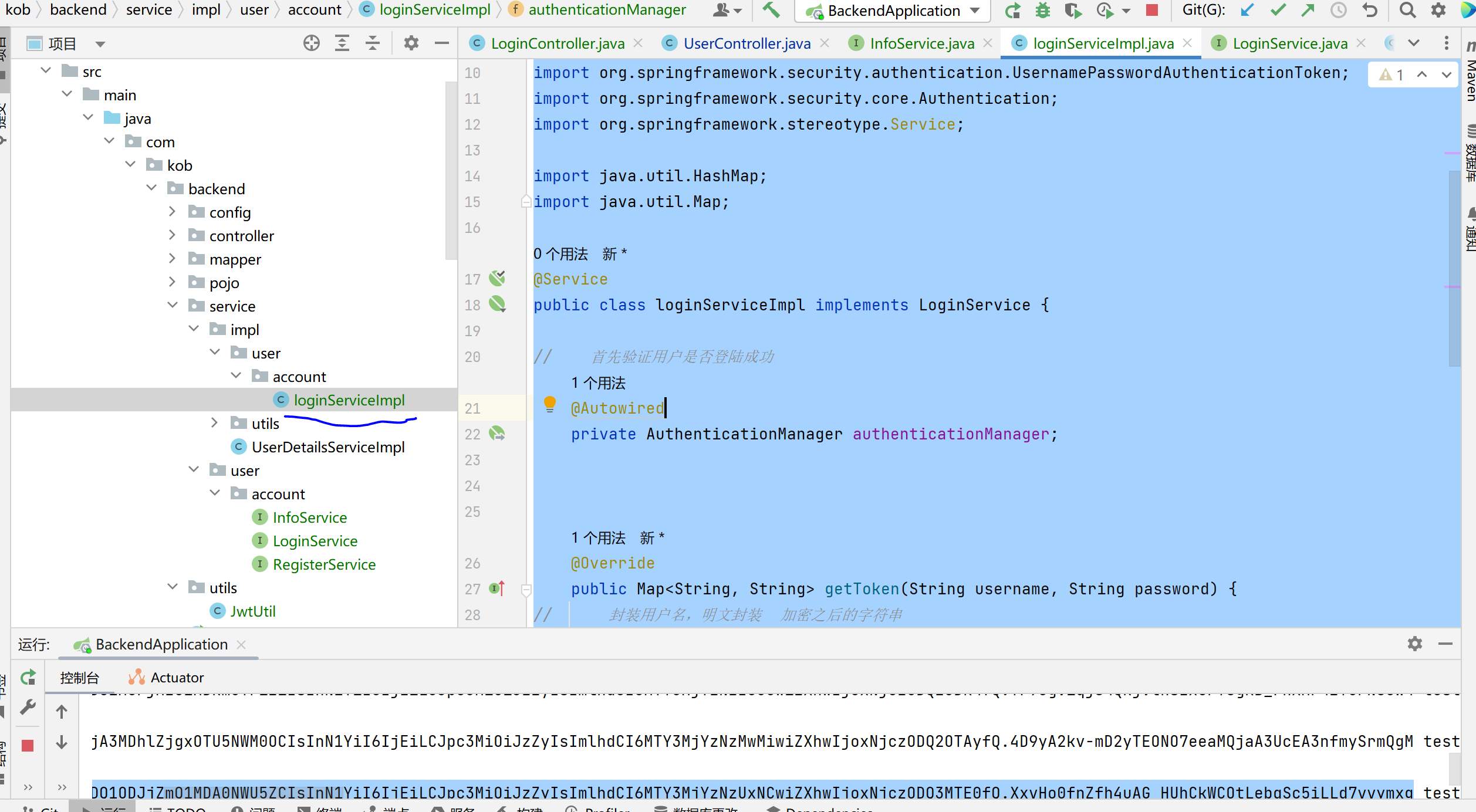Viewport: 1476px width, 812px height.
Task: Click the Git update project arrow
Action: pos(1247,10)
